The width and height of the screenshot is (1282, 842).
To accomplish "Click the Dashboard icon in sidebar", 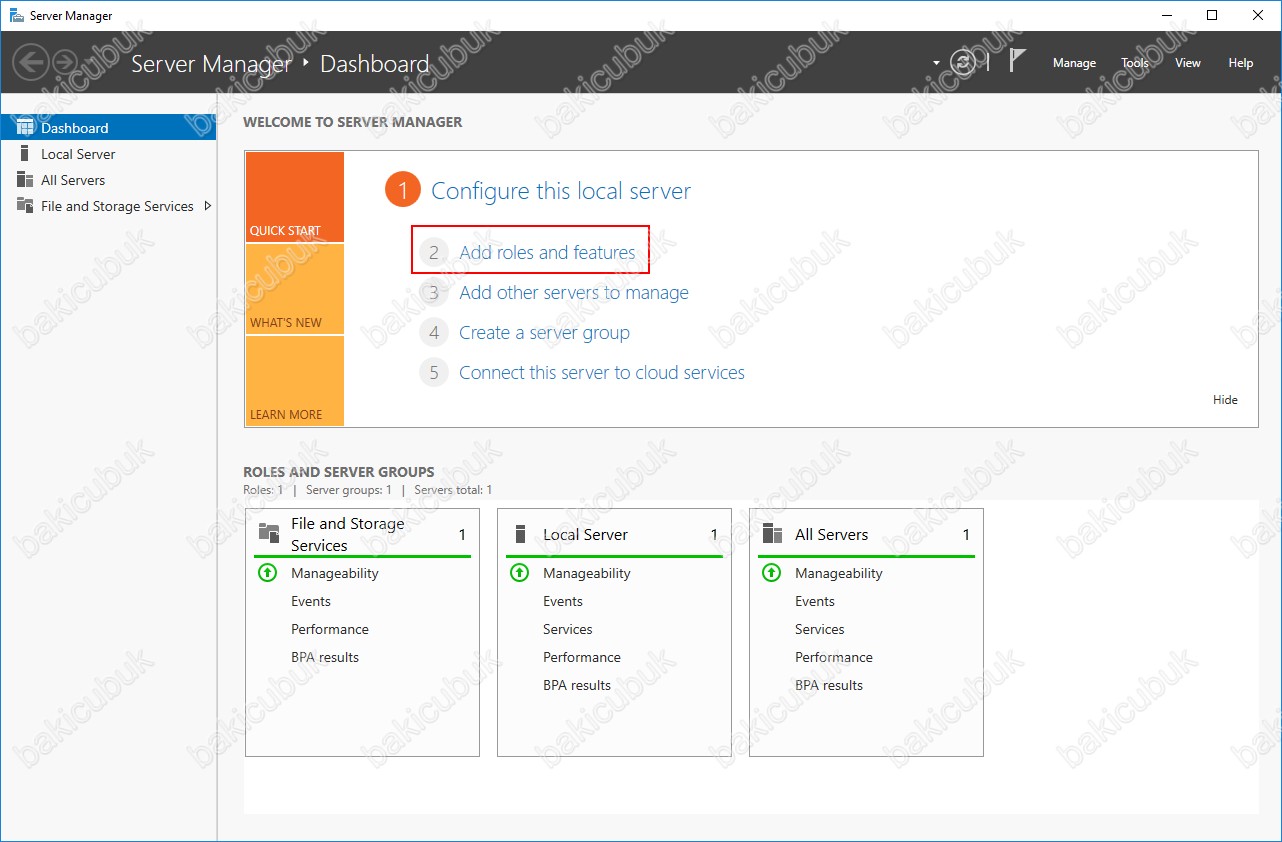I will coord(25,127).
